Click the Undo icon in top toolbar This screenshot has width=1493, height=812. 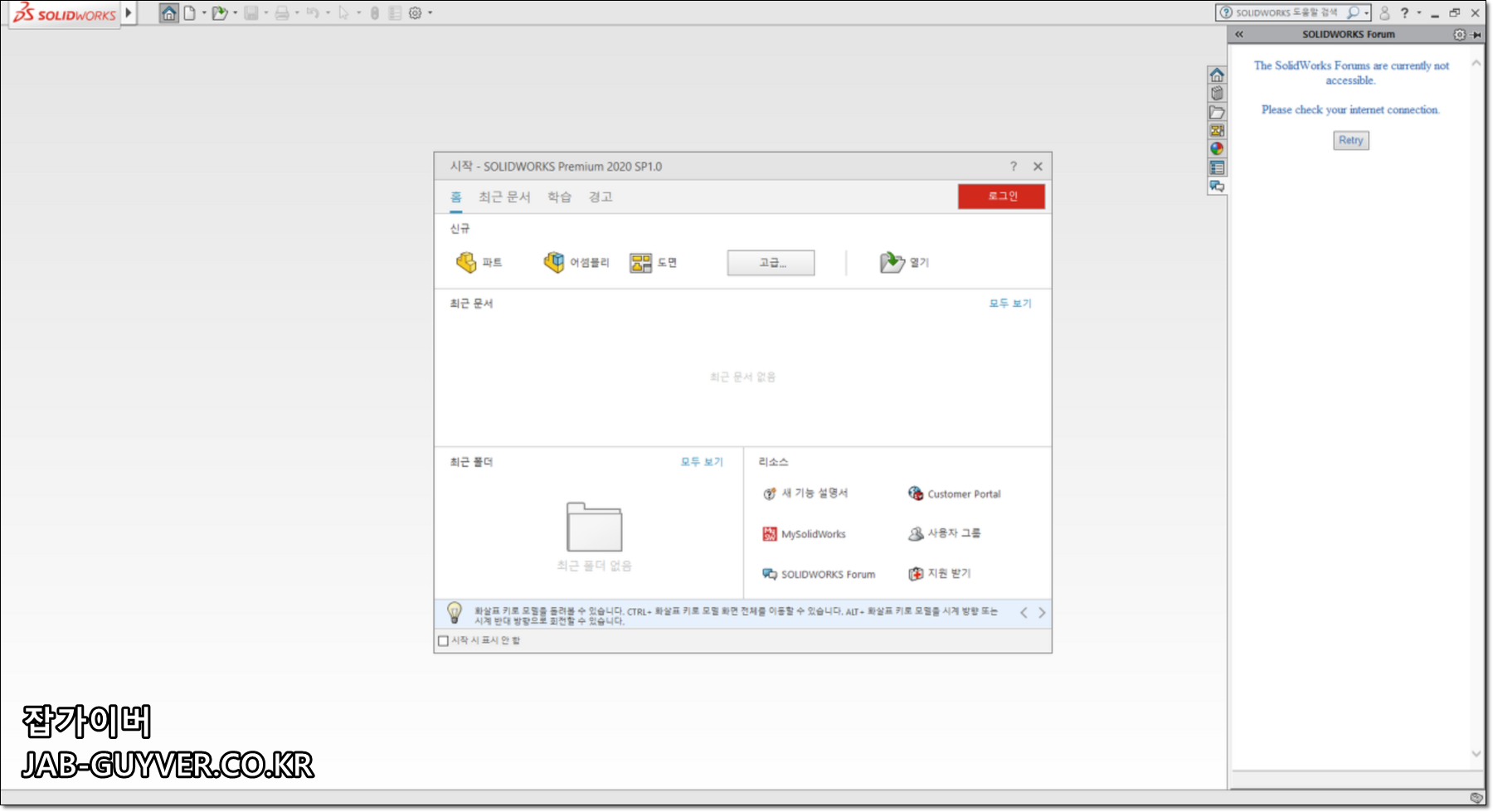(313, 13)
